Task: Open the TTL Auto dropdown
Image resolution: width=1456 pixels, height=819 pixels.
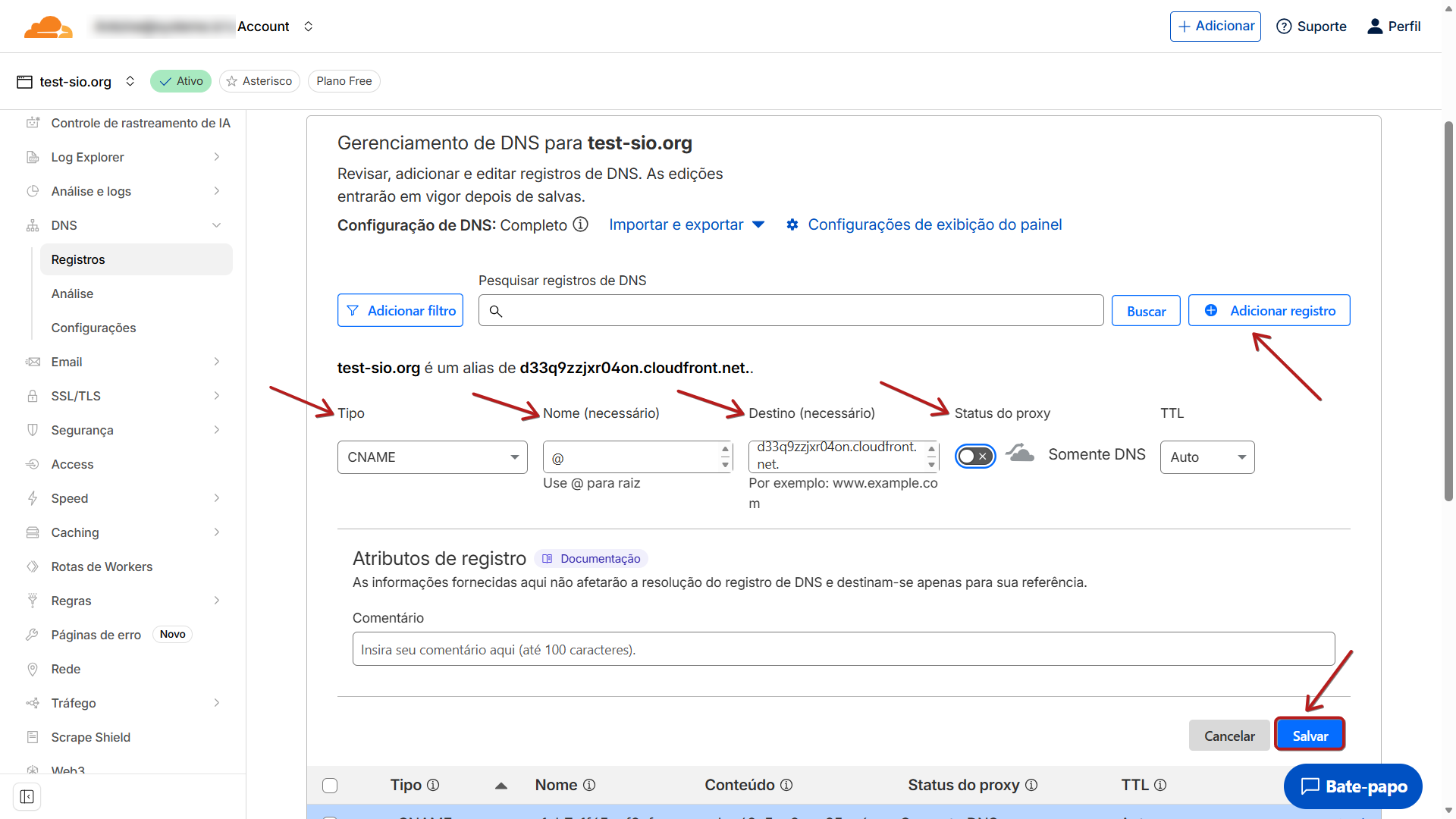Action: (1207, 457)
